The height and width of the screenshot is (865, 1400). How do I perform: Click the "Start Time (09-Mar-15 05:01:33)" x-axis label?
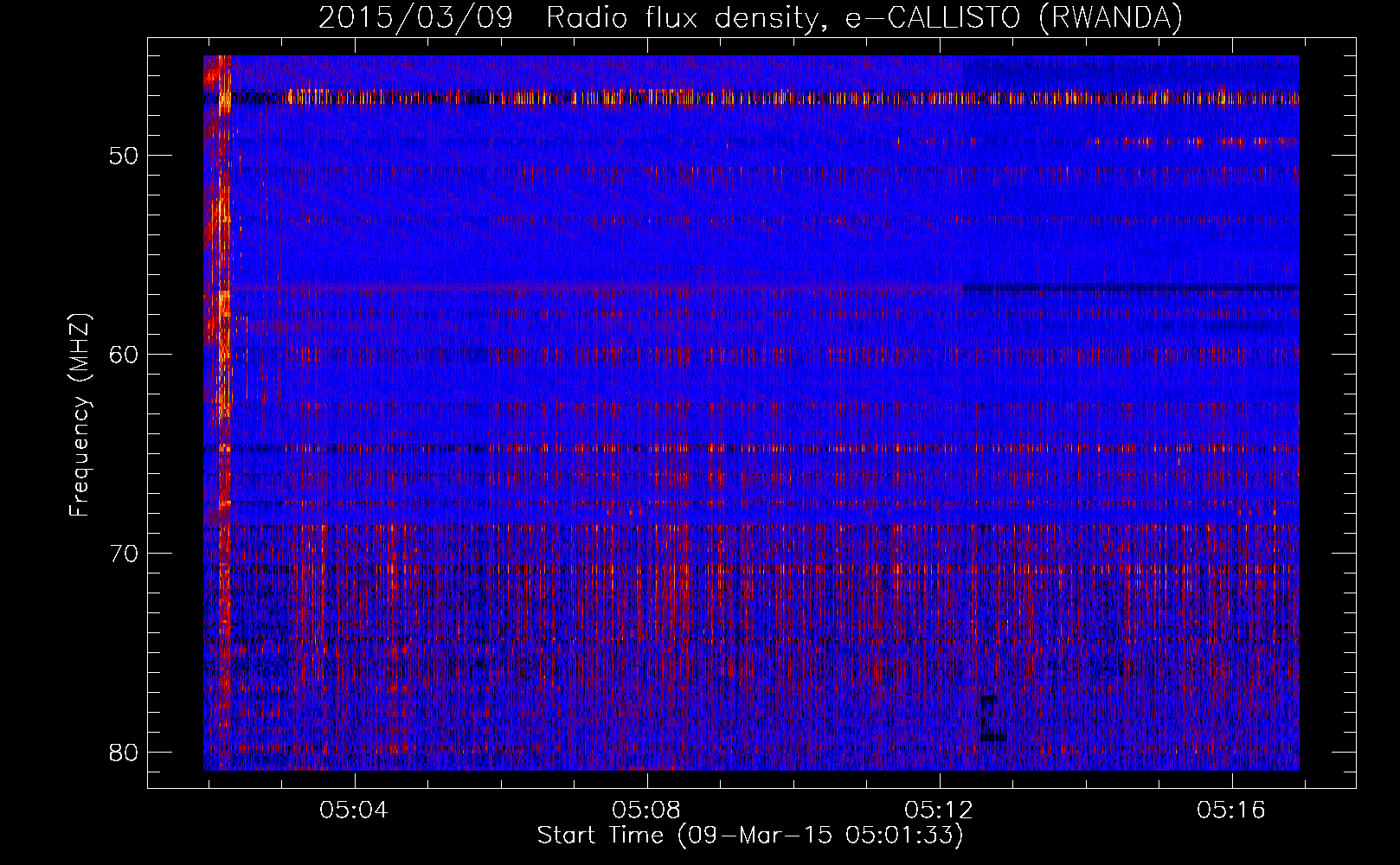point(750,836)
